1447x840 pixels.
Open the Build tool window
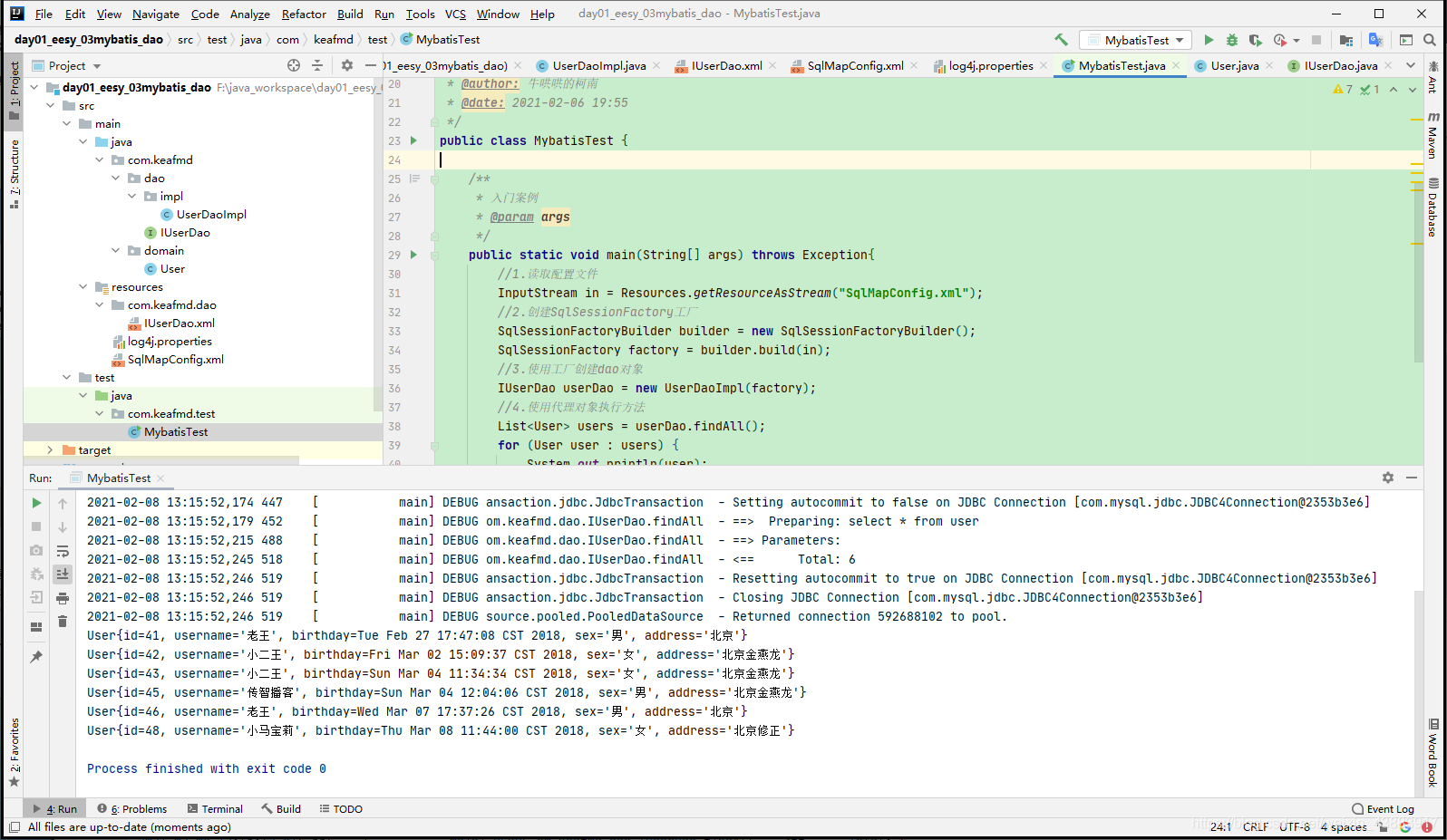(281, 808)
